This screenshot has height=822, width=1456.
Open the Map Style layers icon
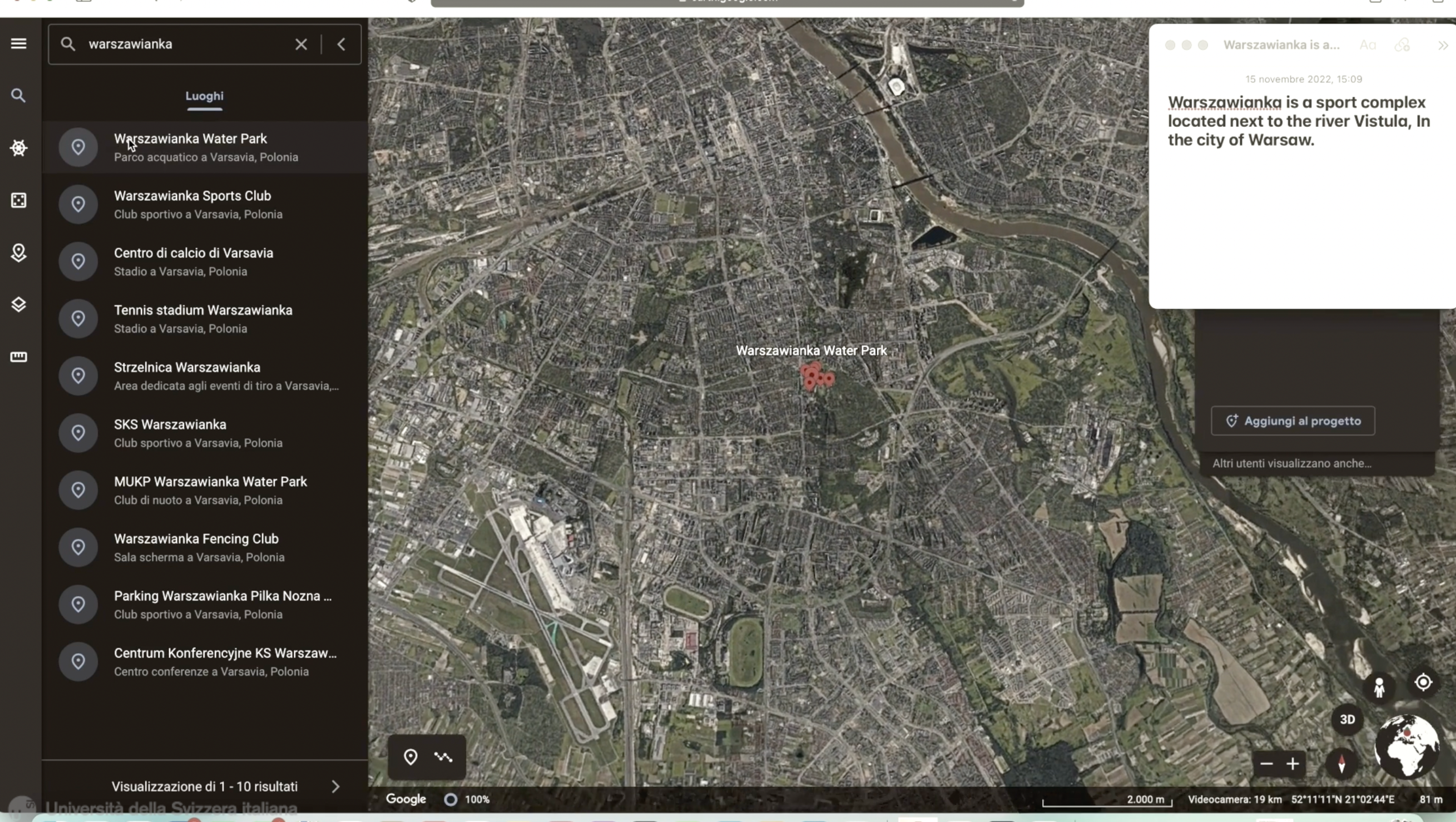[x=19, y=305]
